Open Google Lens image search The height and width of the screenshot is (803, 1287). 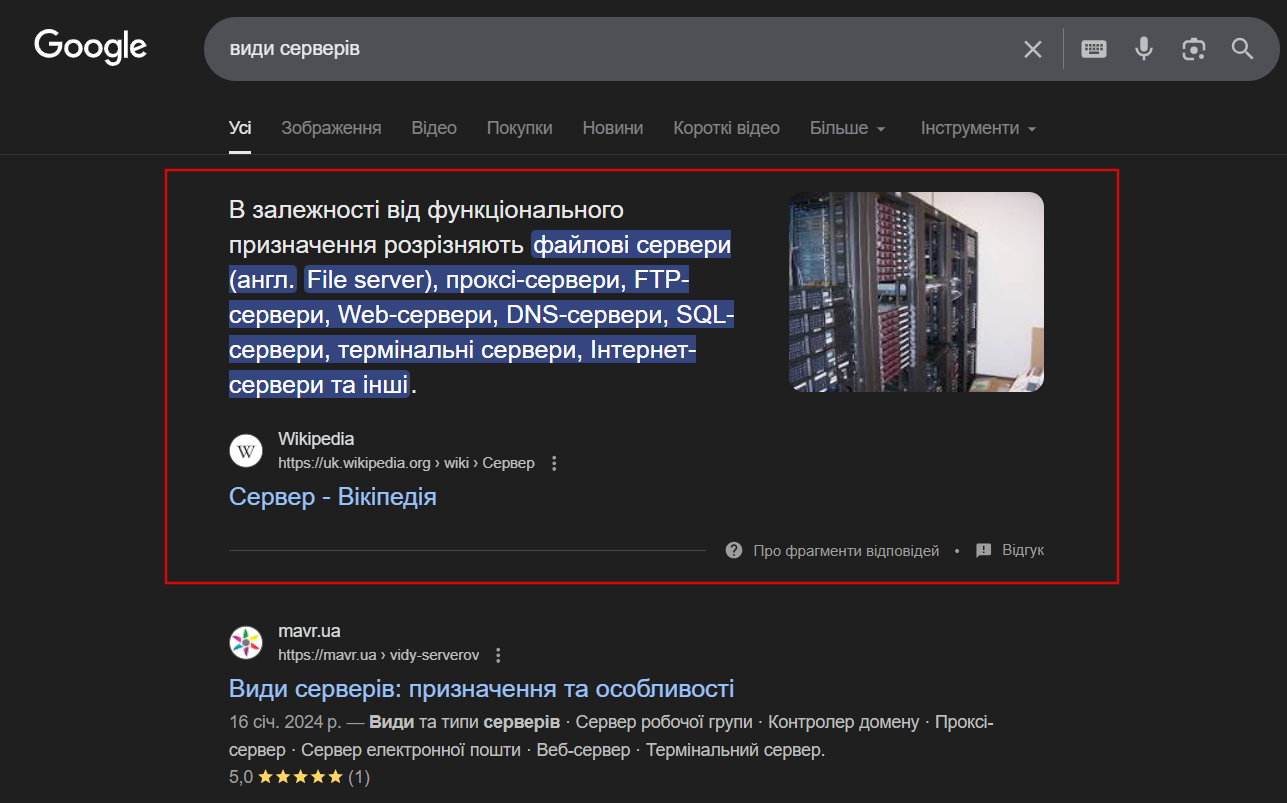pyautogui.click(x=1193, y=48)
